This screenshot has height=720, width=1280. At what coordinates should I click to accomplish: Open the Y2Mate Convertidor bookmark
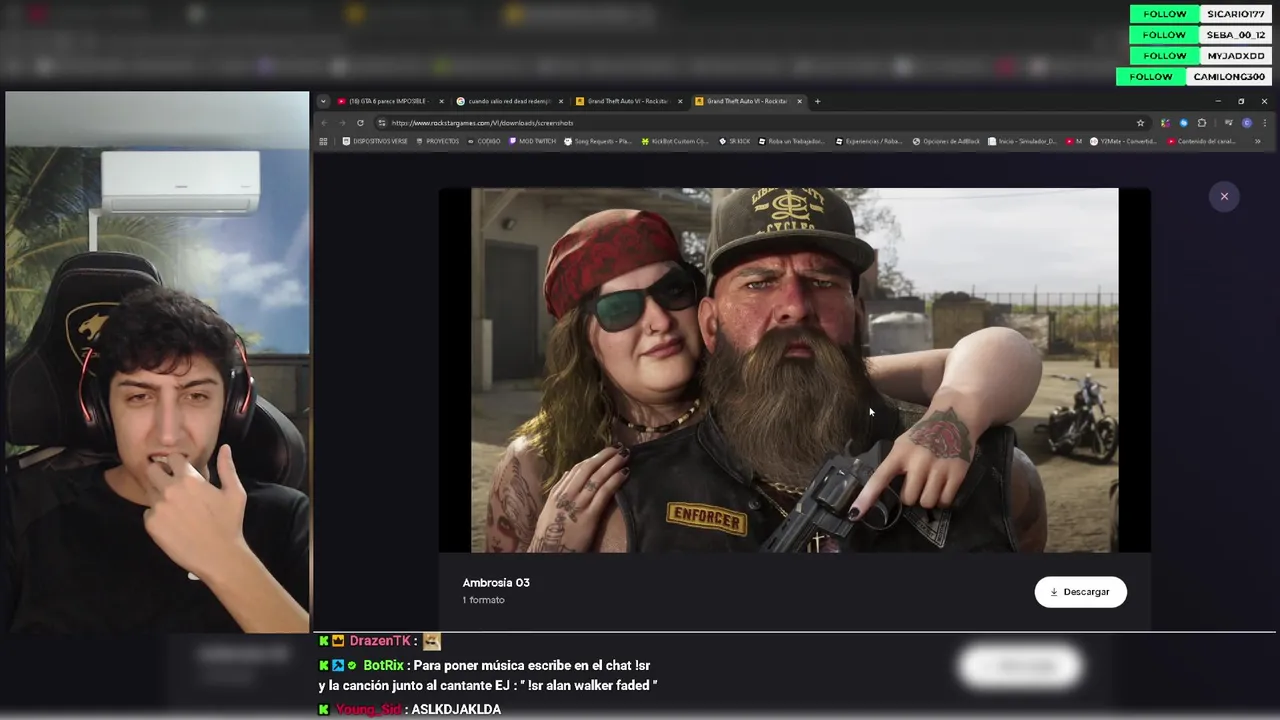[1123, 141]
